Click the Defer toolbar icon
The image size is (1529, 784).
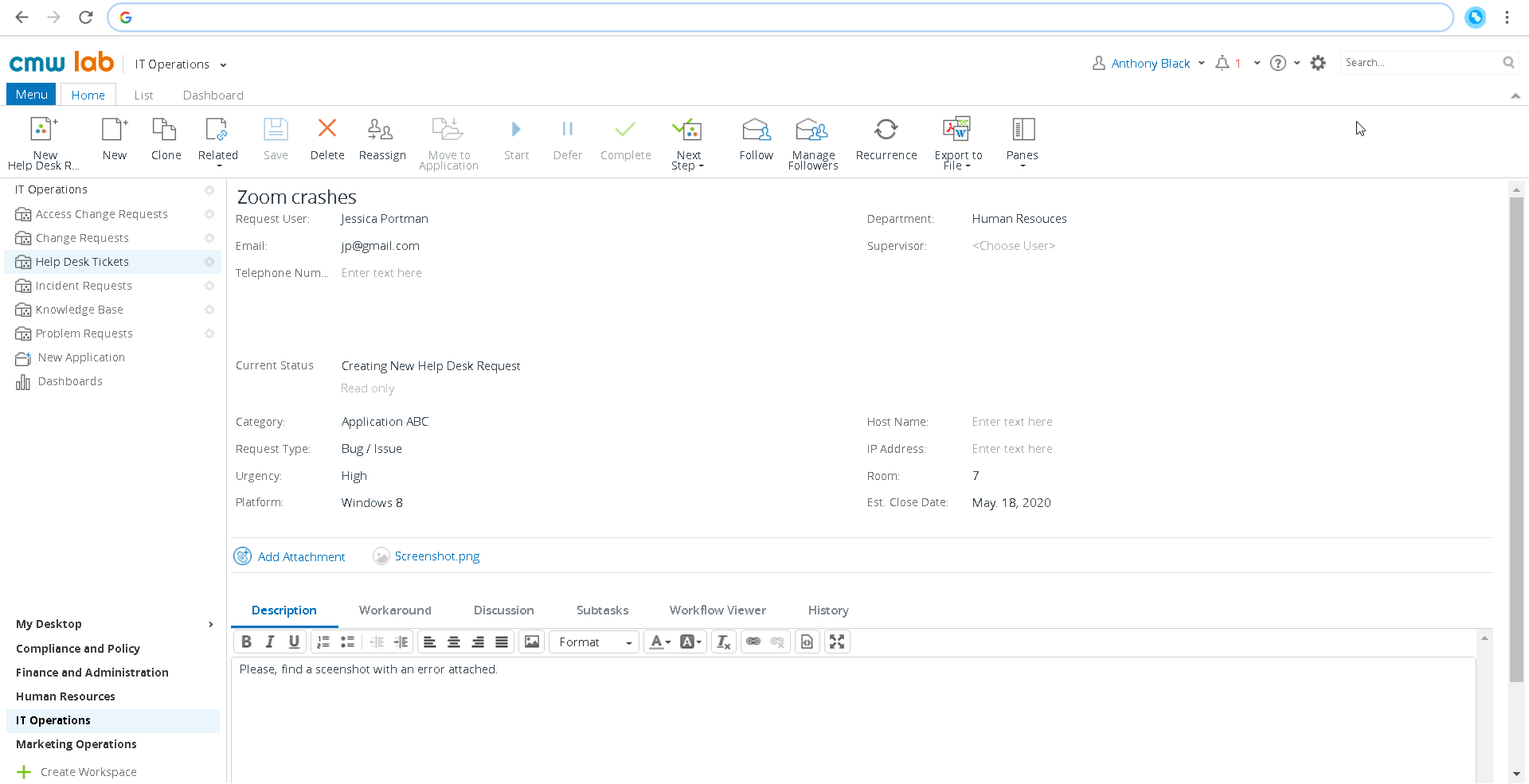point(568,129)
